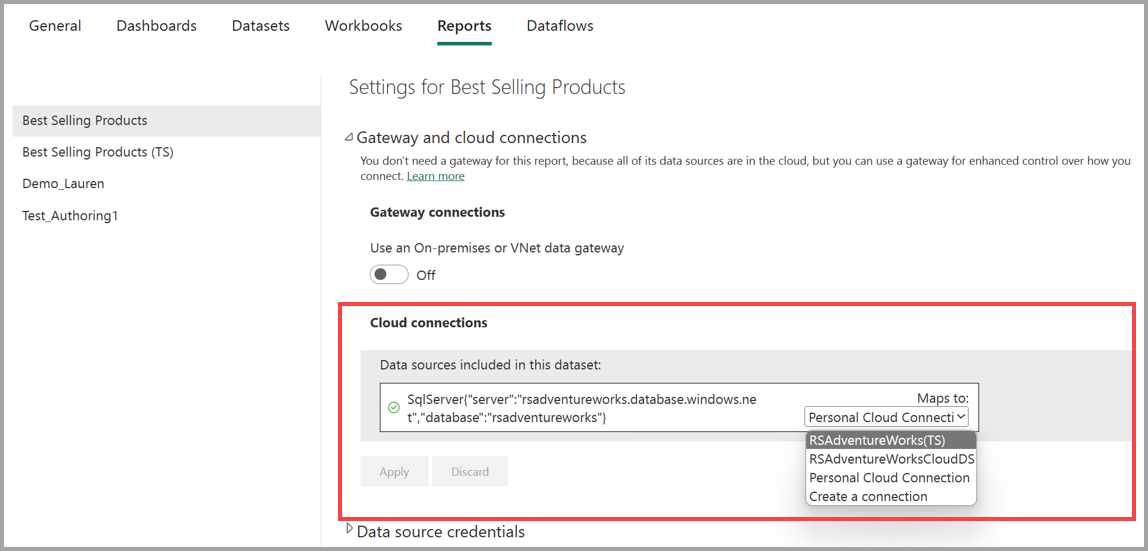Click the Settings for Best Selling Products heading

tap(487, 88)
